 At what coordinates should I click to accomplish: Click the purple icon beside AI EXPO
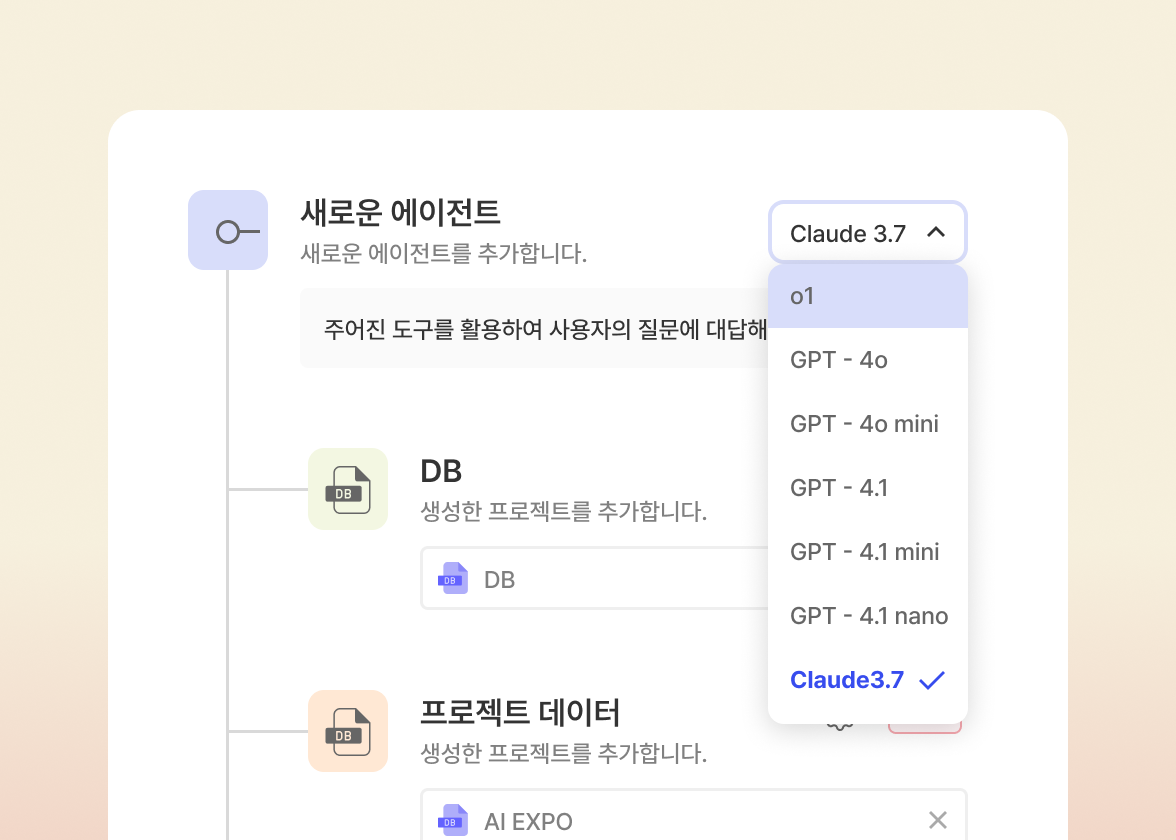point(452,820)
